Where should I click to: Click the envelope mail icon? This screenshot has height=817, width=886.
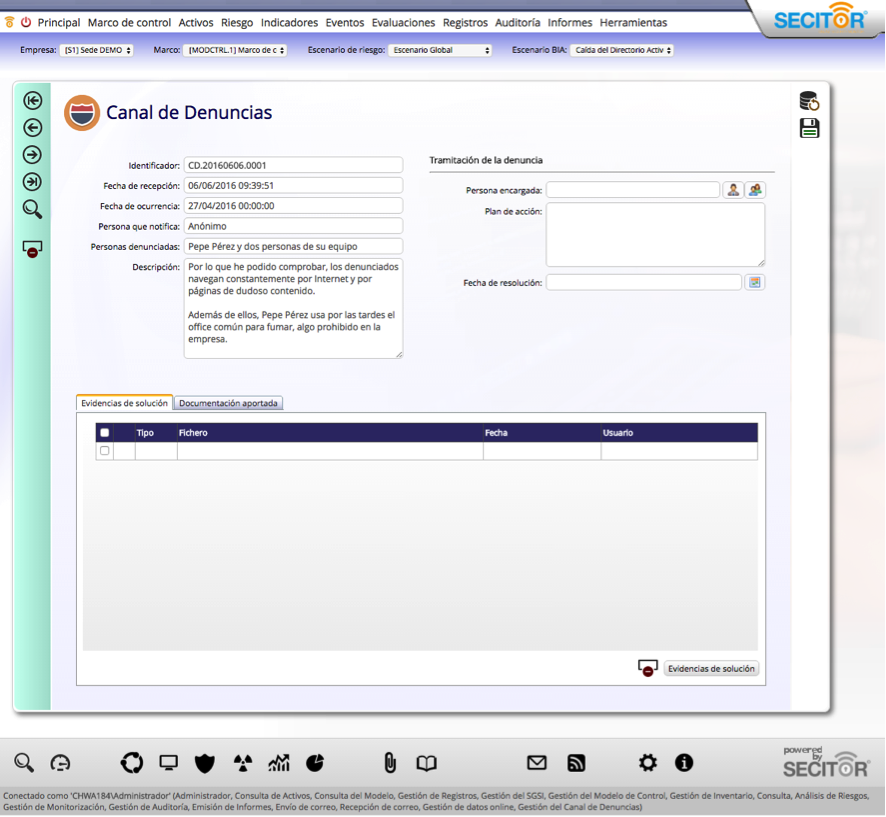(x=537, y=763)
